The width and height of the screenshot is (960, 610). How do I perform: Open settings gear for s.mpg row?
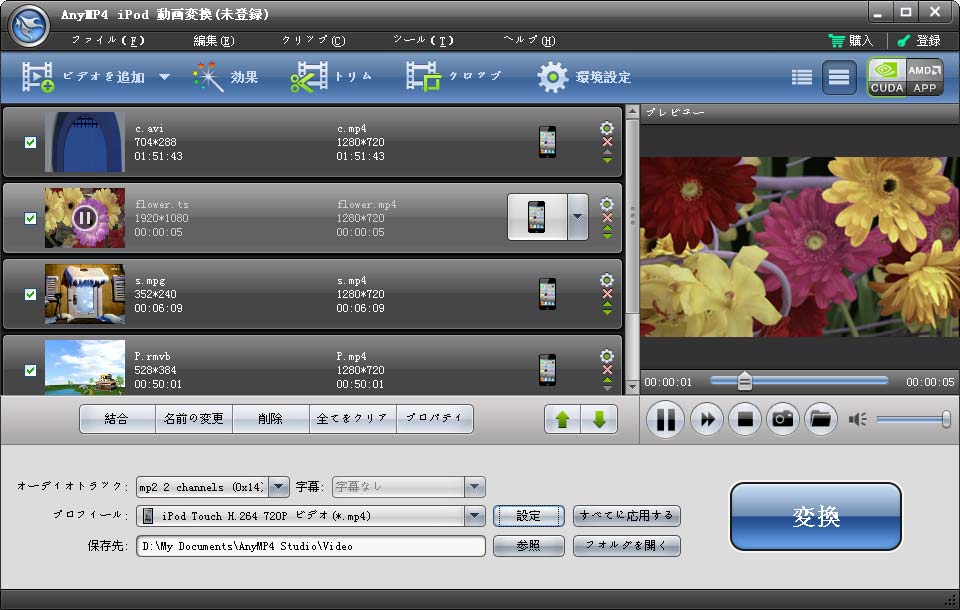(x=607, y=280)
